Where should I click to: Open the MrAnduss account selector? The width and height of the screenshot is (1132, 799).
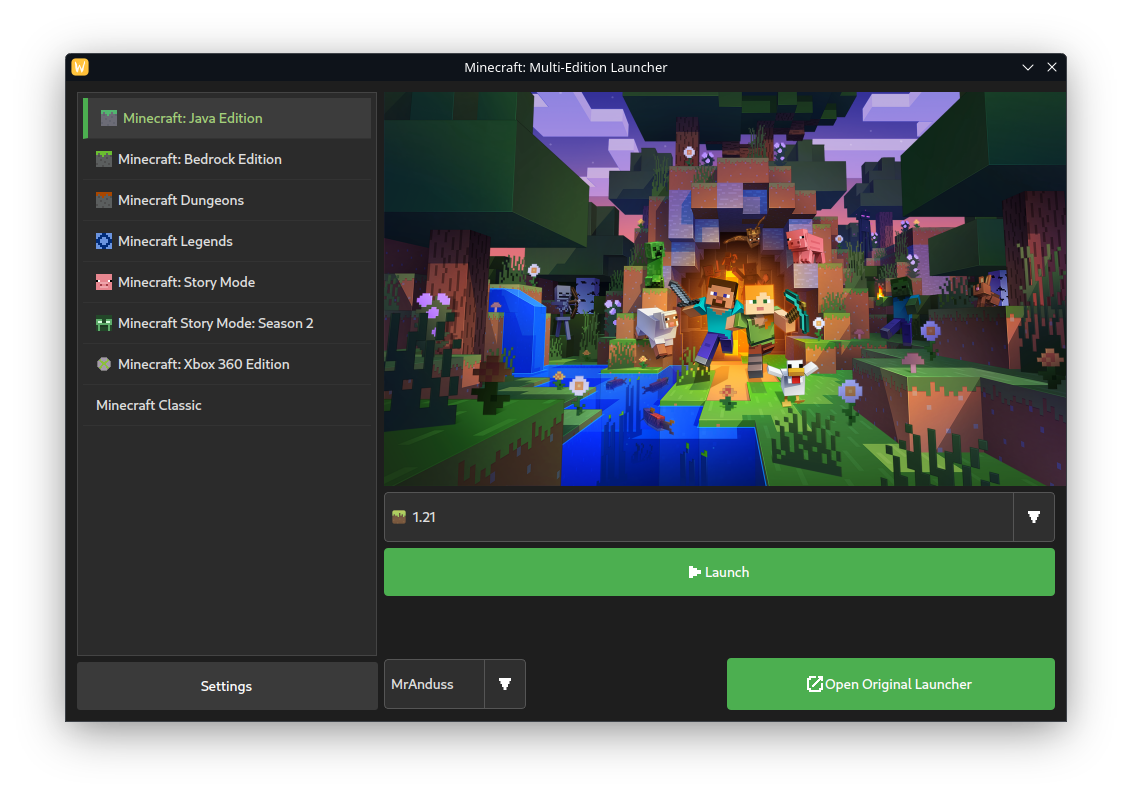point(455,684)
